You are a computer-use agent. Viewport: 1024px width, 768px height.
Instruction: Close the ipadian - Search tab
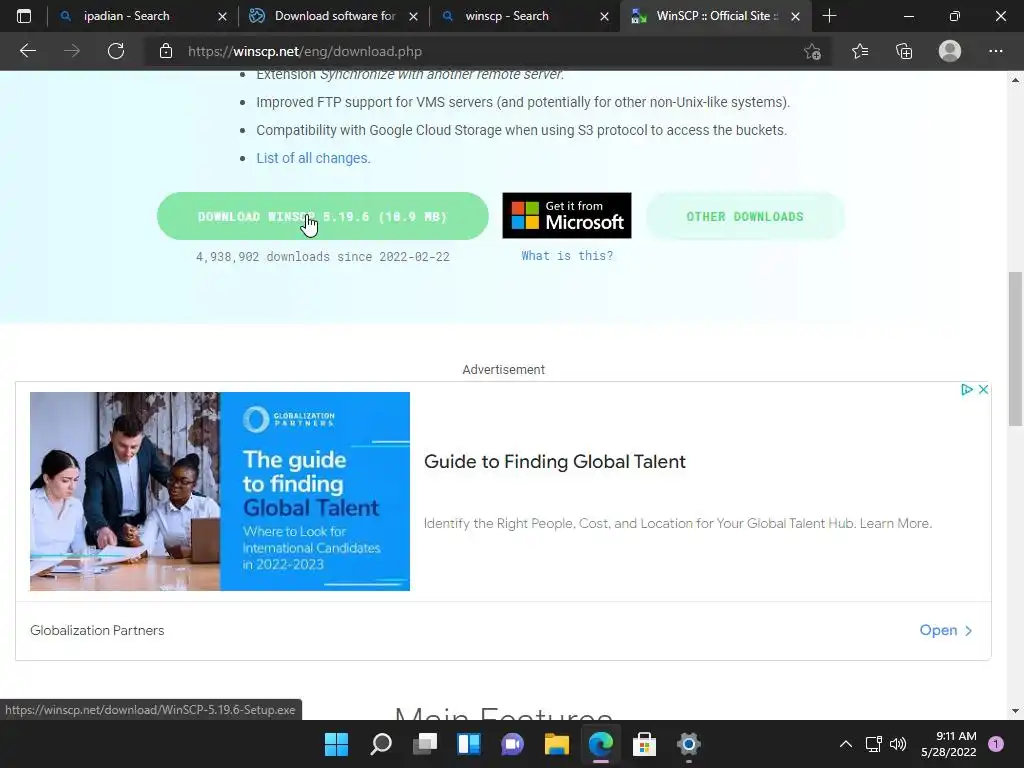(222, 16)
